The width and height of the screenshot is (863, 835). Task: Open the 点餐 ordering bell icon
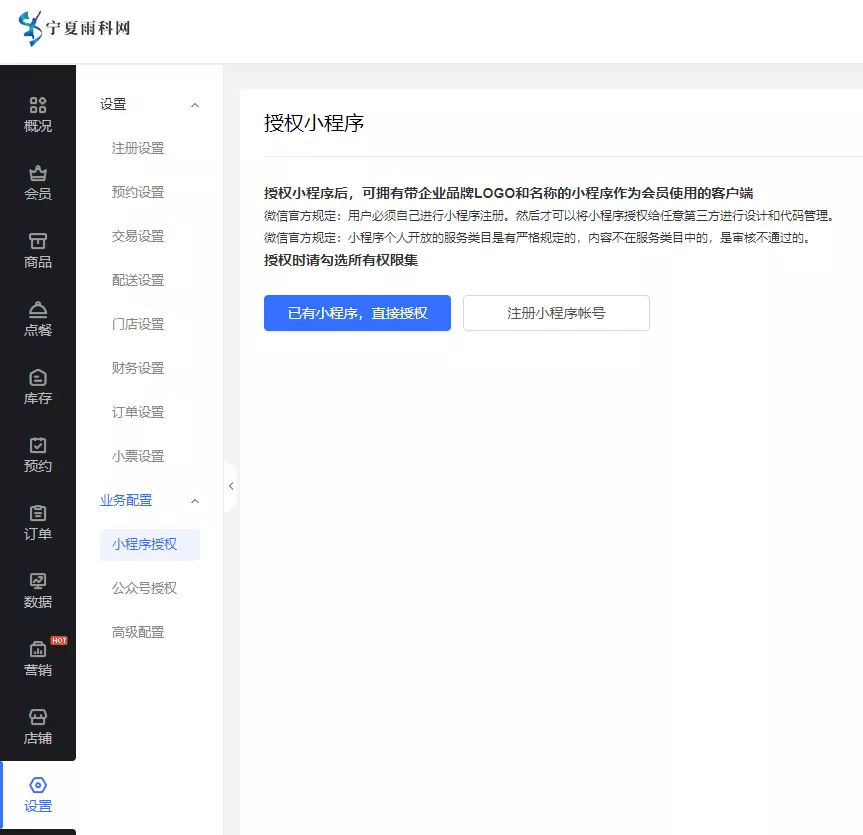(x=37, y=309)
